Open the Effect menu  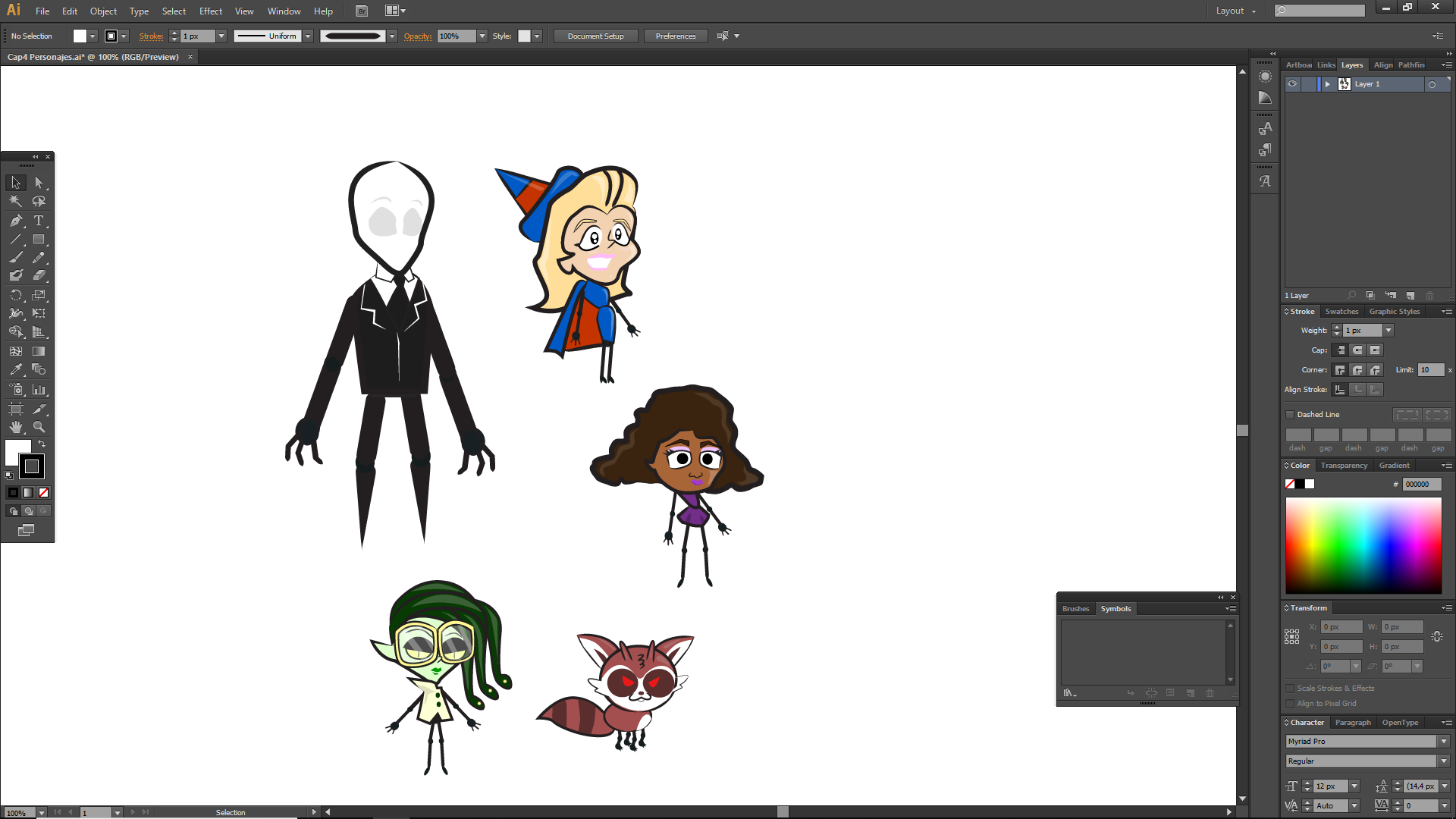[x=211, y=11]
